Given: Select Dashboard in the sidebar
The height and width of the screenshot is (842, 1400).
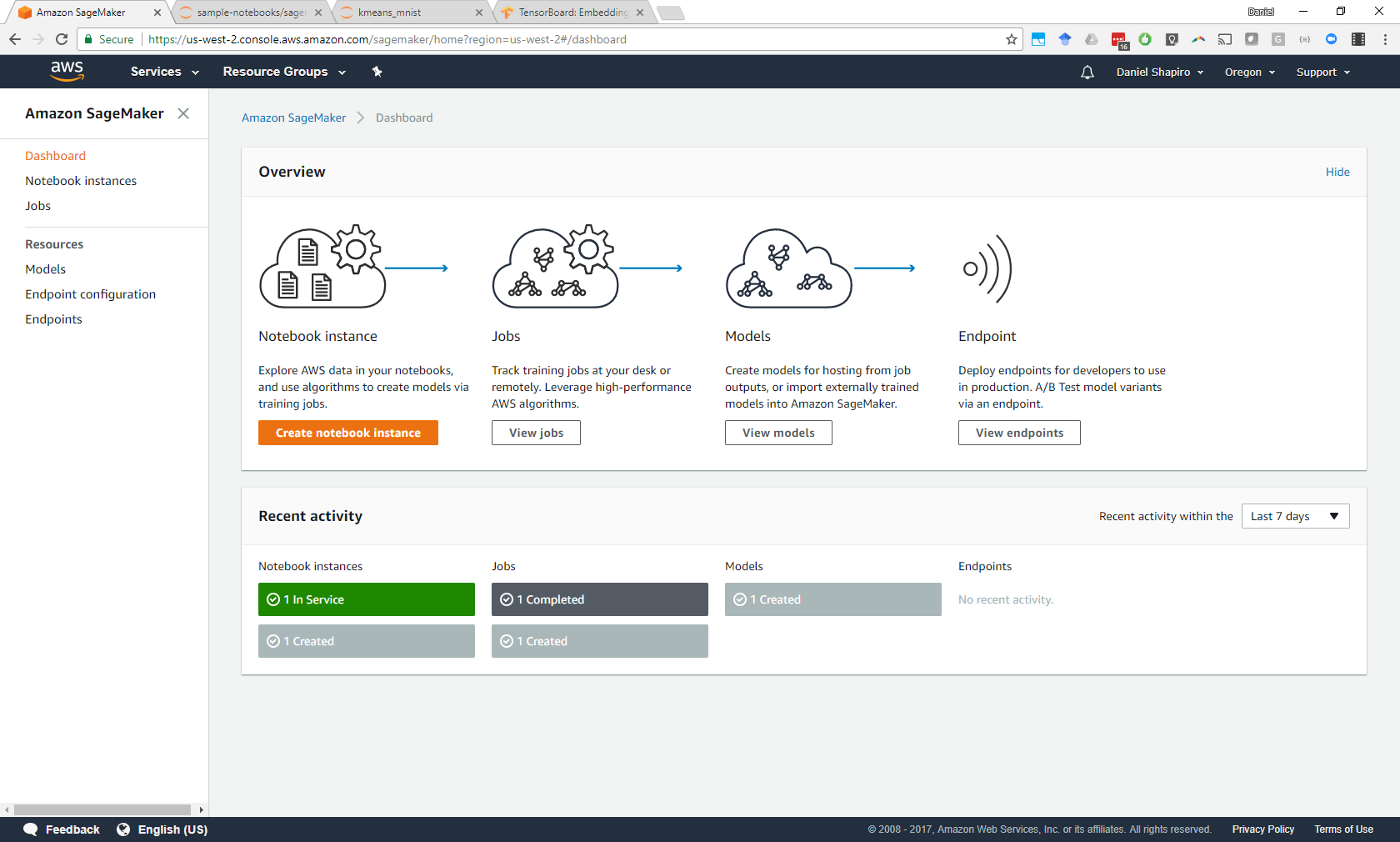Looking at the screenshot, I should pyautogui.click(x=55, y=156).
